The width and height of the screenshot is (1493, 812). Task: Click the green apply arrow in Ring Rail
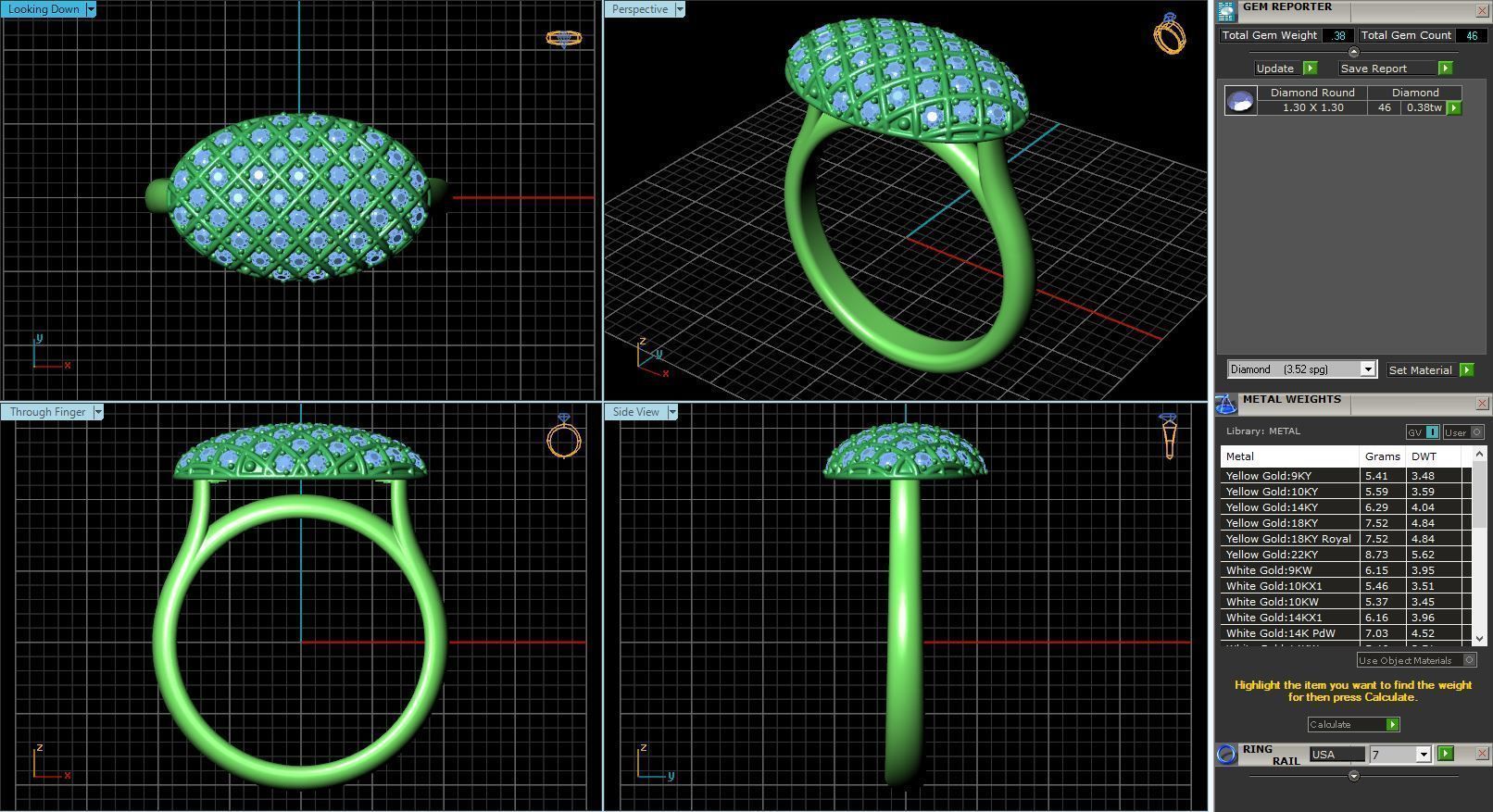coord(1445,754)
